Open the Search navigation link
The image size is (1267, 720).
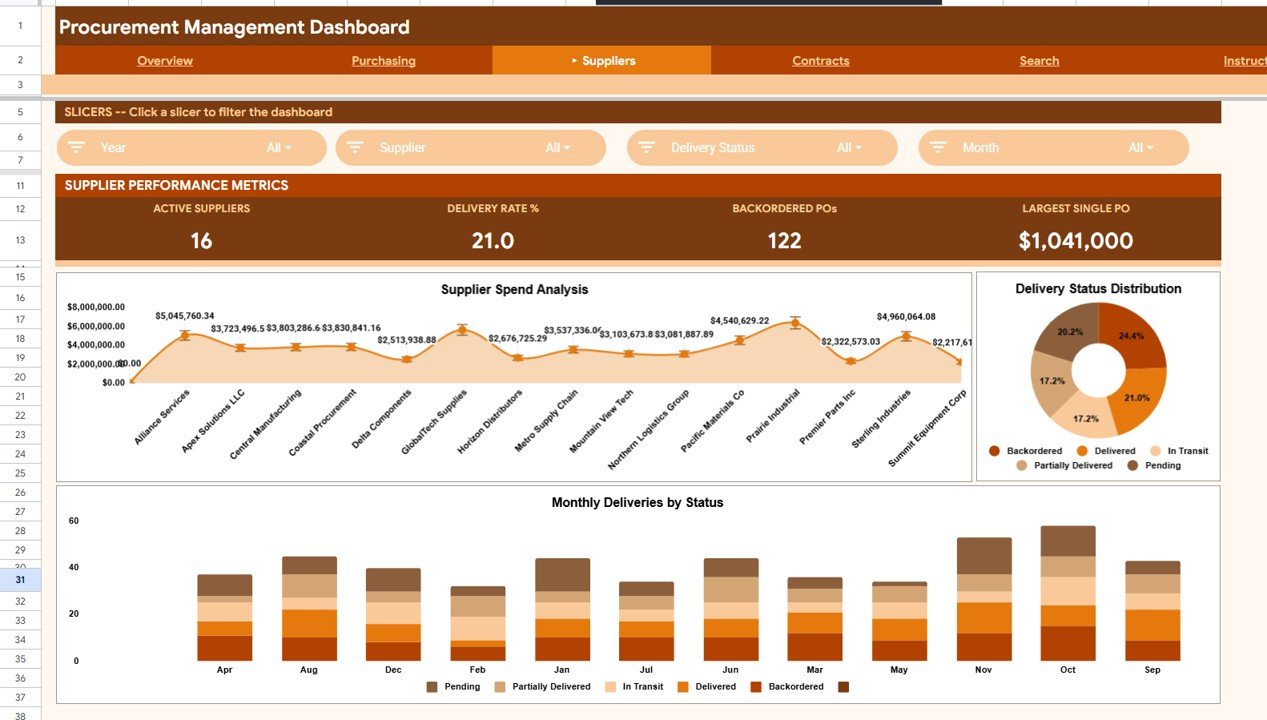tap(1038, 60)
